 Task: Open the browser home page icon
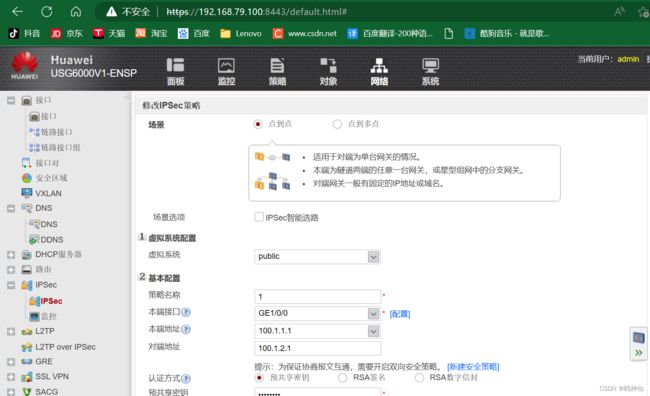click(76, 12)
